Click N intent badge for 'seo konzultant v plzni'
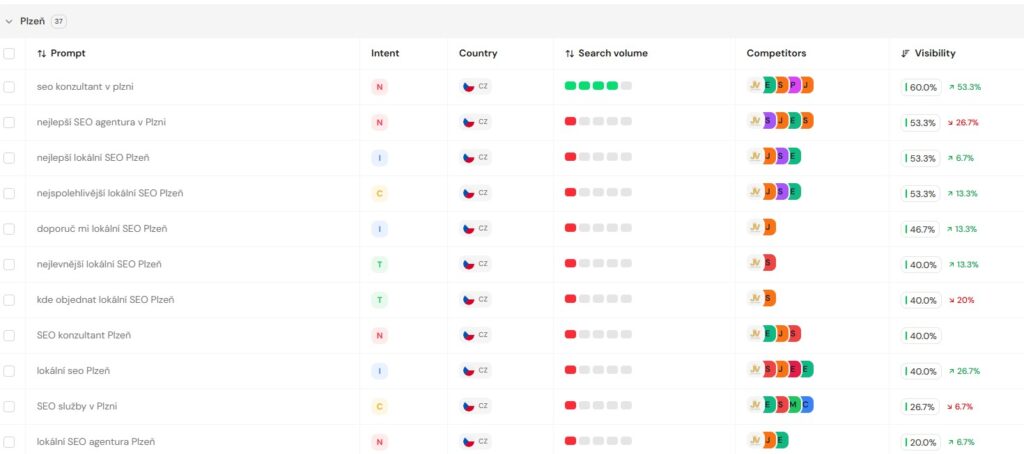 [379, 87]
